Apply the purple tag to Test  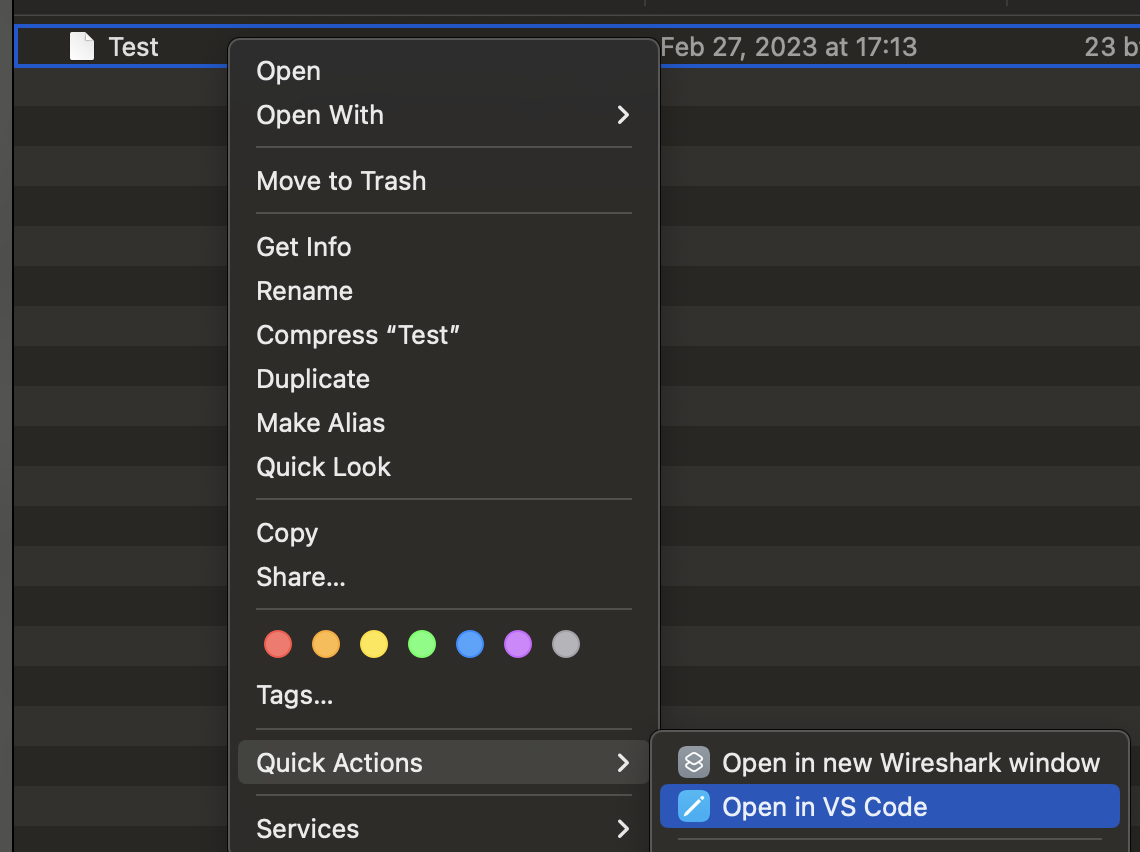[x=518, y=644]
